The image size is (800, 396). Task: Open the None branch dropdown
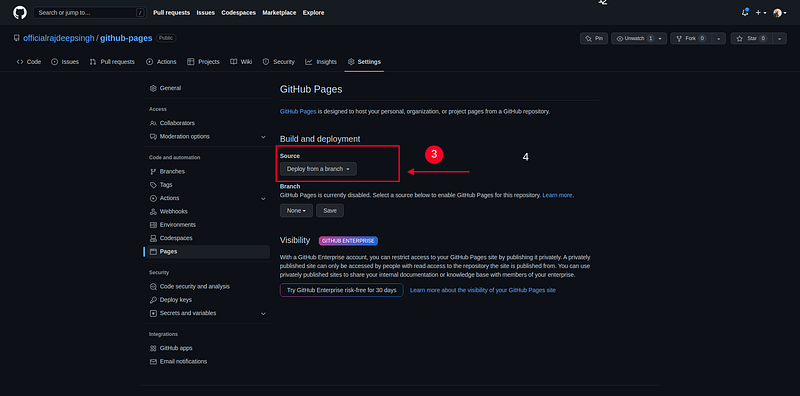tap(296, 210)
